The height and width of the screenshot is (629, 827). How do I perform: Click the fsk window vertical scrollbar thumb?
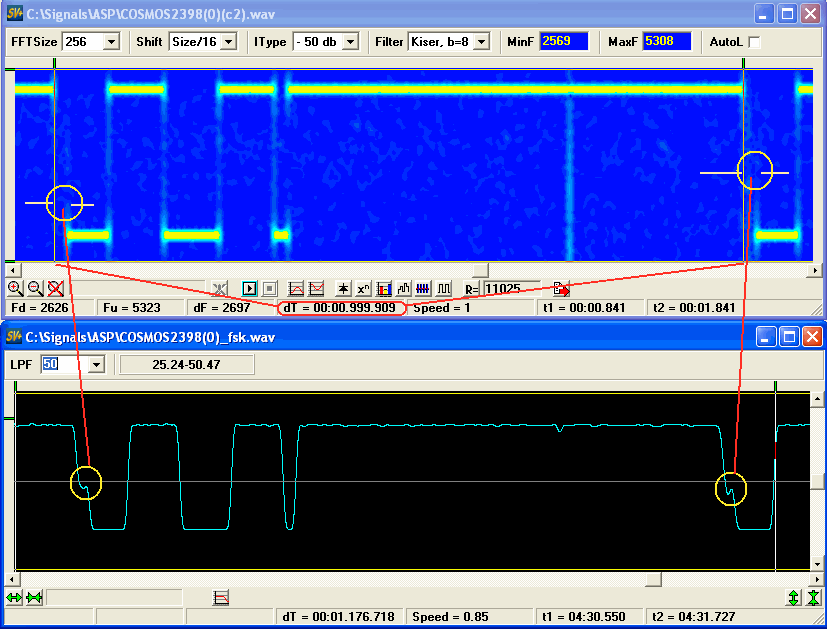[817, 481]
